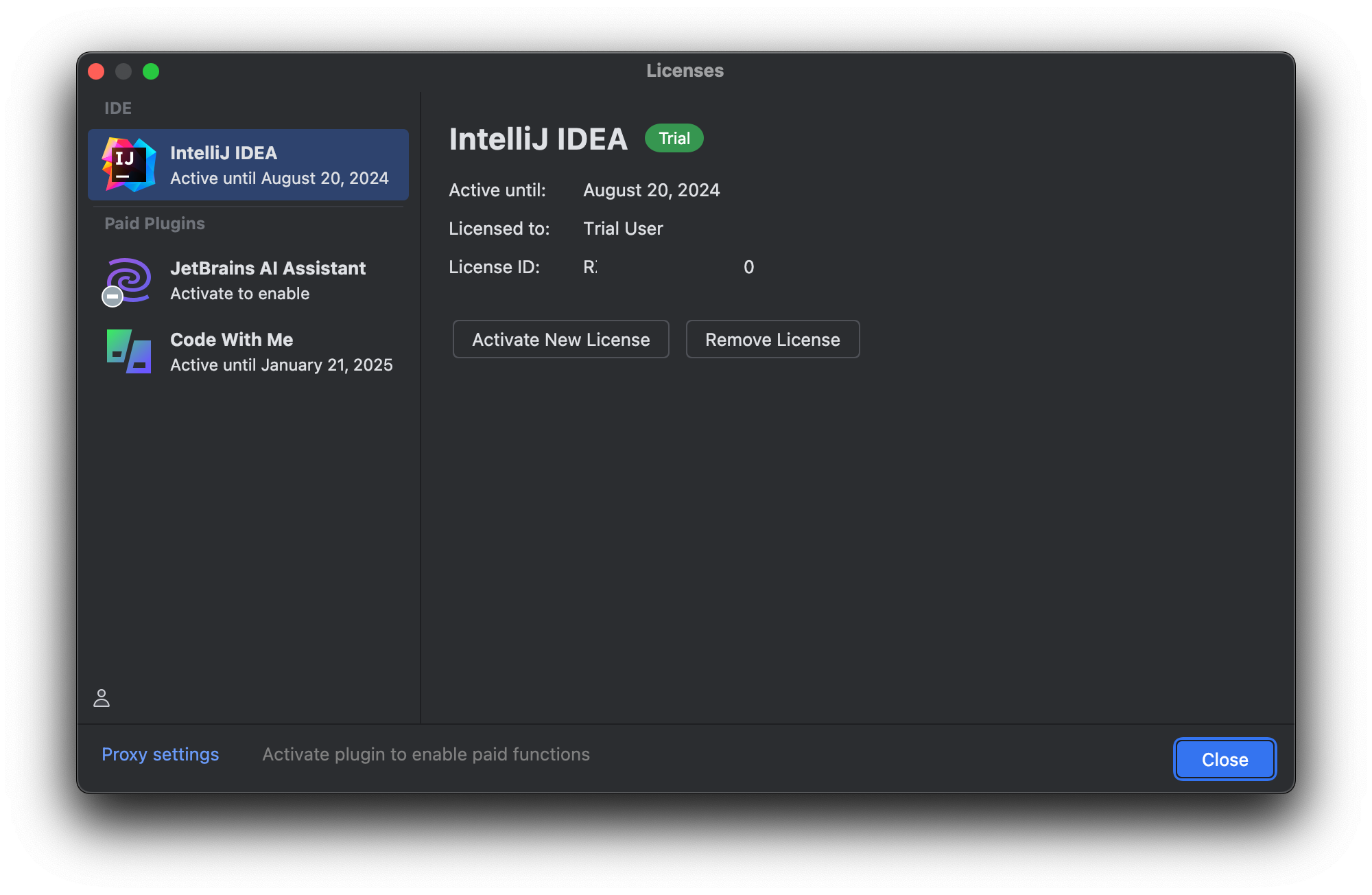Close the Licenses dialog

tap(1225, 759)
